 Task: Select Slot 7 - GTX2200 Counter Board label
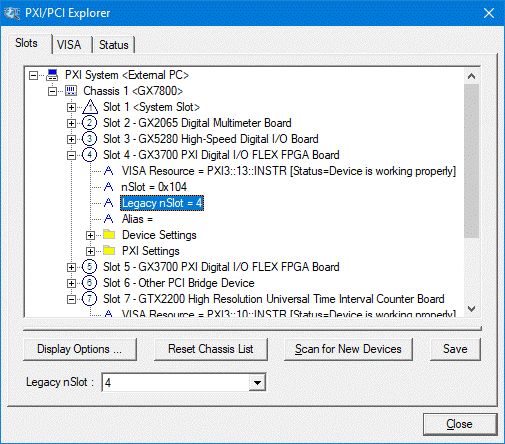coord(273,299)
